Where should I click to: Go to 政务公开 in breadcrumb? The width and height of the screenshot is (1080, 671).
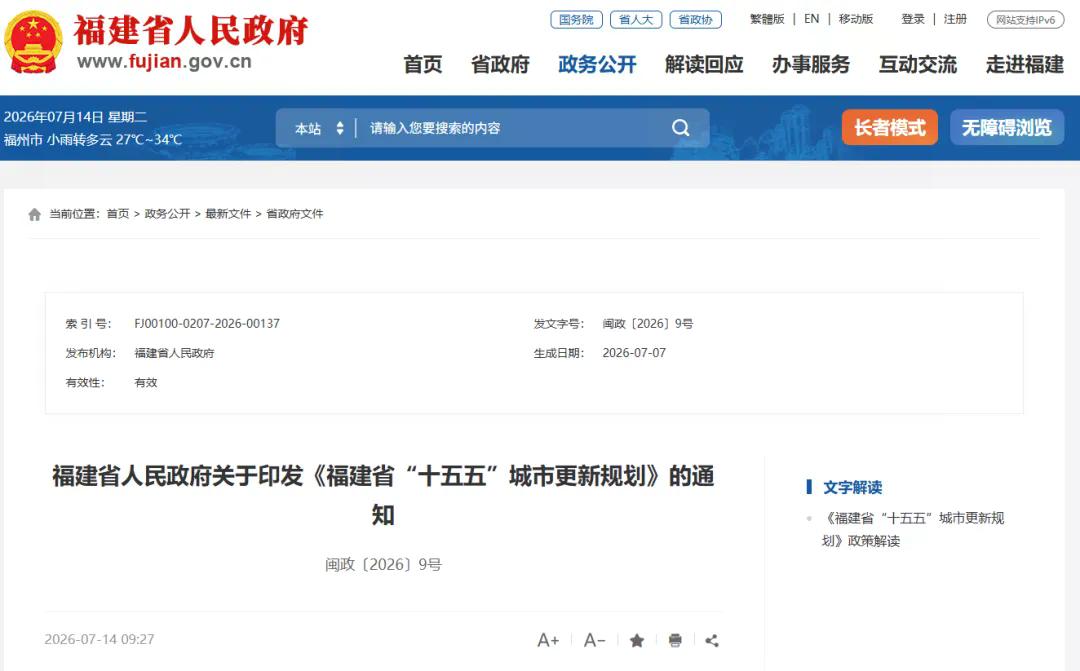(x=167, y=214)
